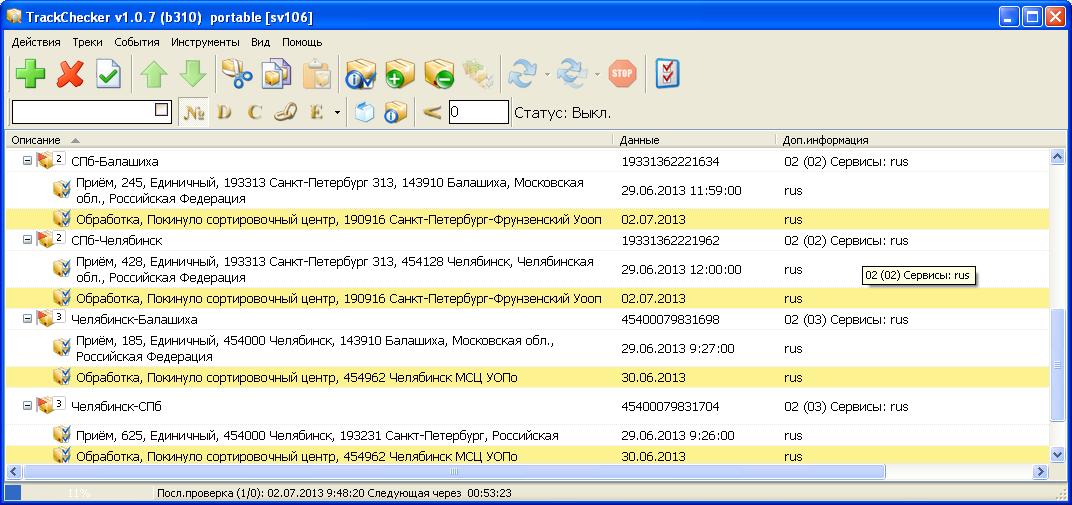The image size is (1072, 505).
Task: Click the vertical scrollbar thumb
Action: coord(1059,365)
